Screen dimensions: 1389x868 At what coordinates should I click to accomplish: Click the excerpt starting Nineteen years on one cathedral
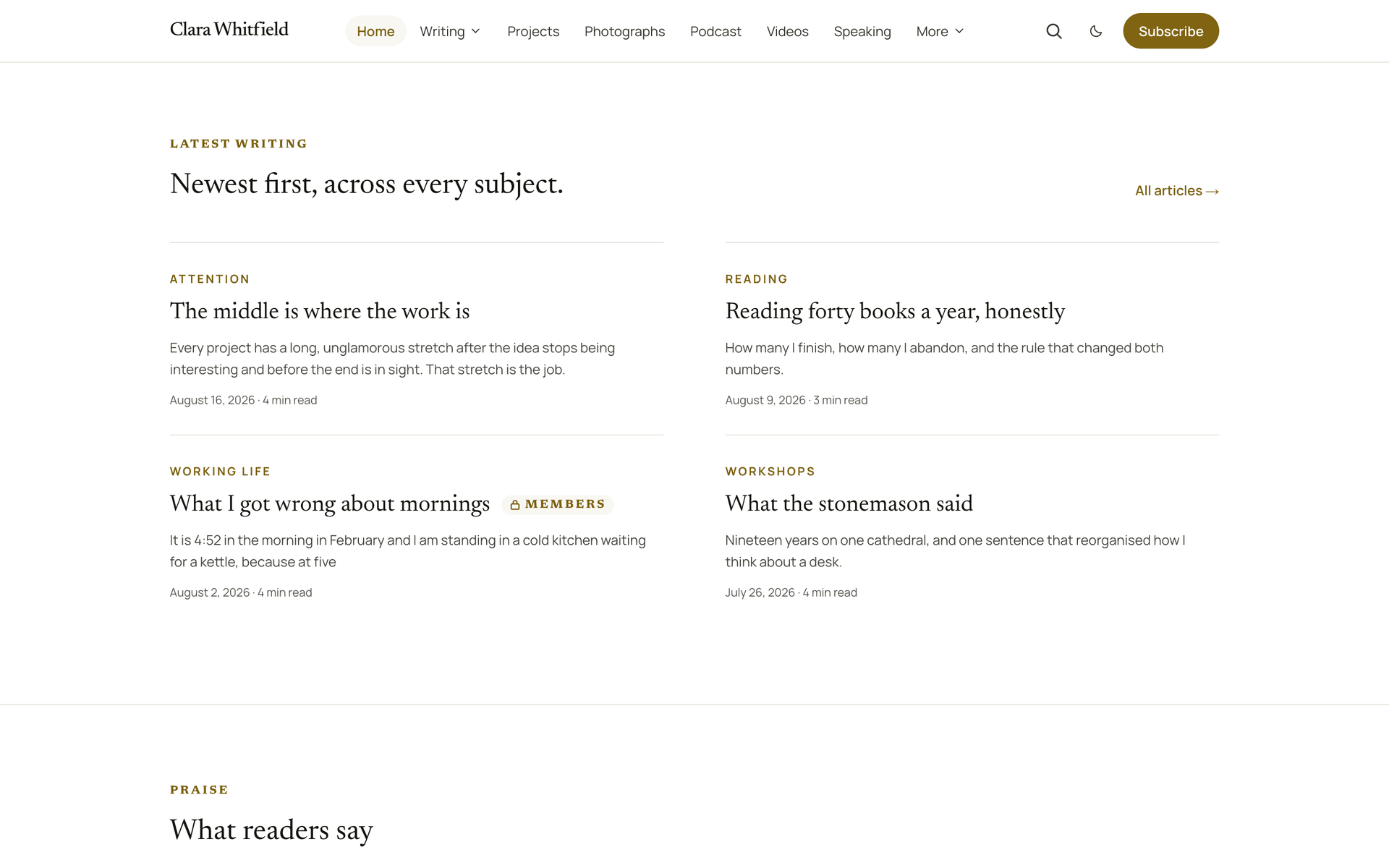956,551
